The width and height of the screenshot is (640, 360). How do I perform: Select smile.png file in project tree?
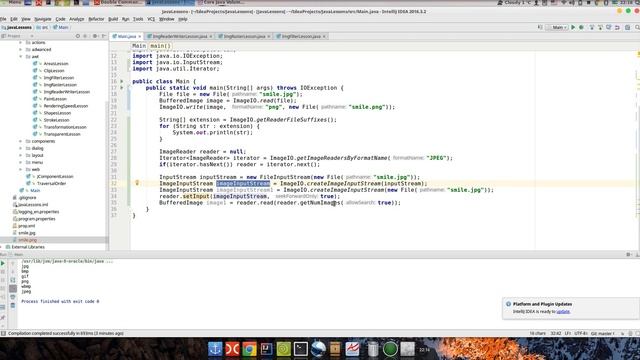point(27,240)
